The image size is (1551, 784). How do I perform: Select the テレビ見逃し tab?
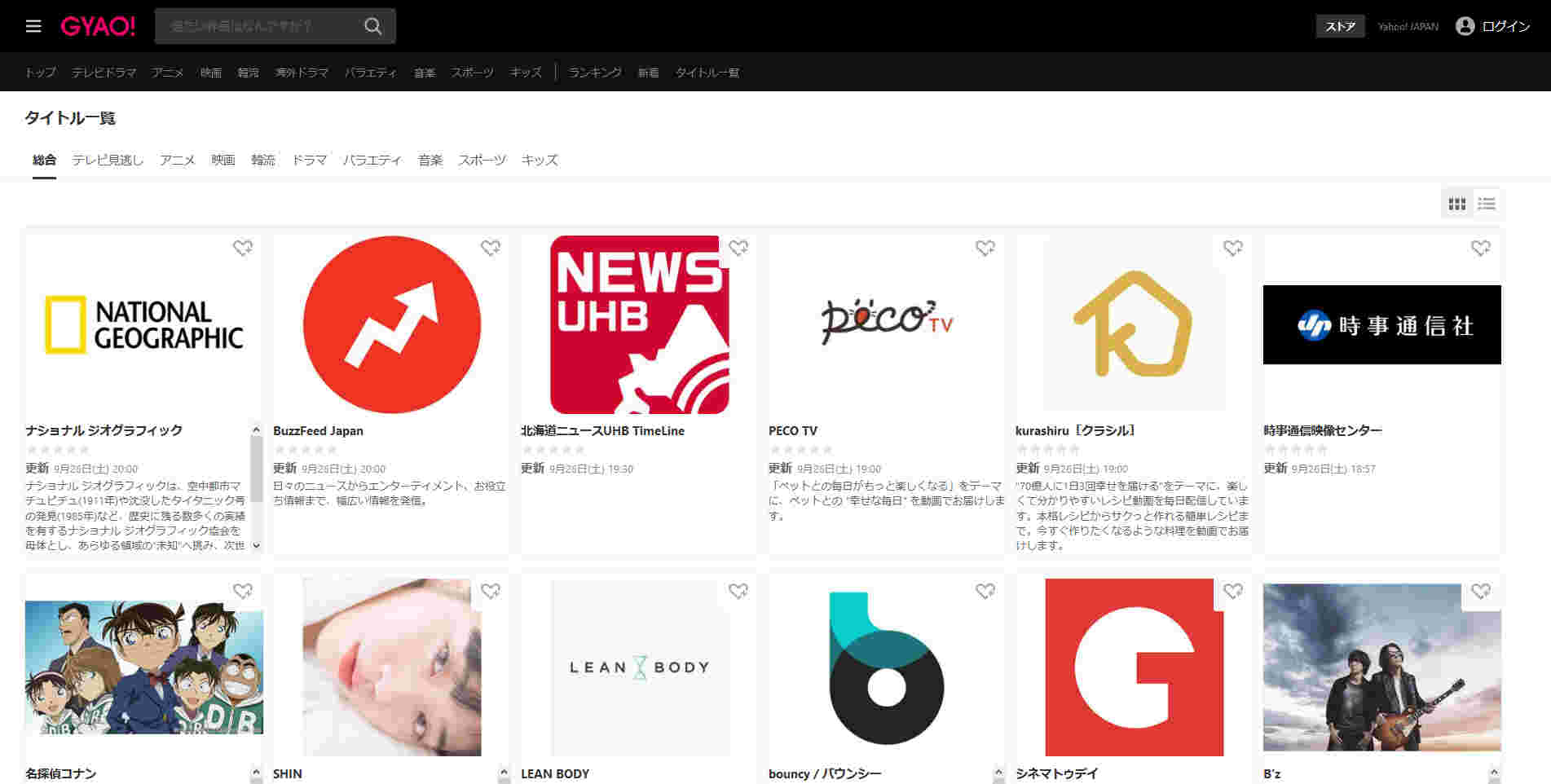click(108, 160)
